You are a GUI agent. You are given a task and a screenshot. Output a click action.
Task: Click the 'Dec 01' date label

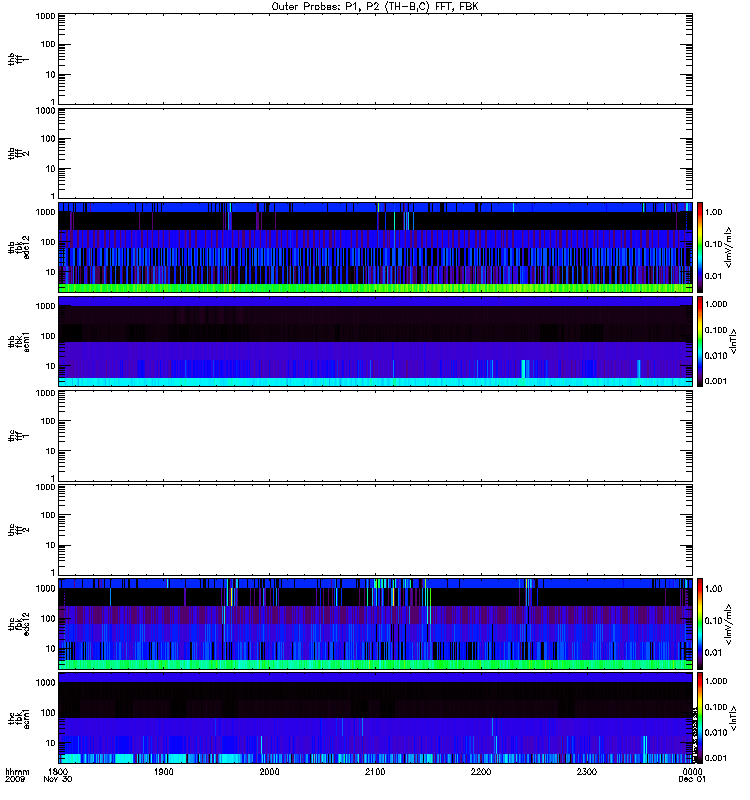pyautogui.click(x=692, y=780)
